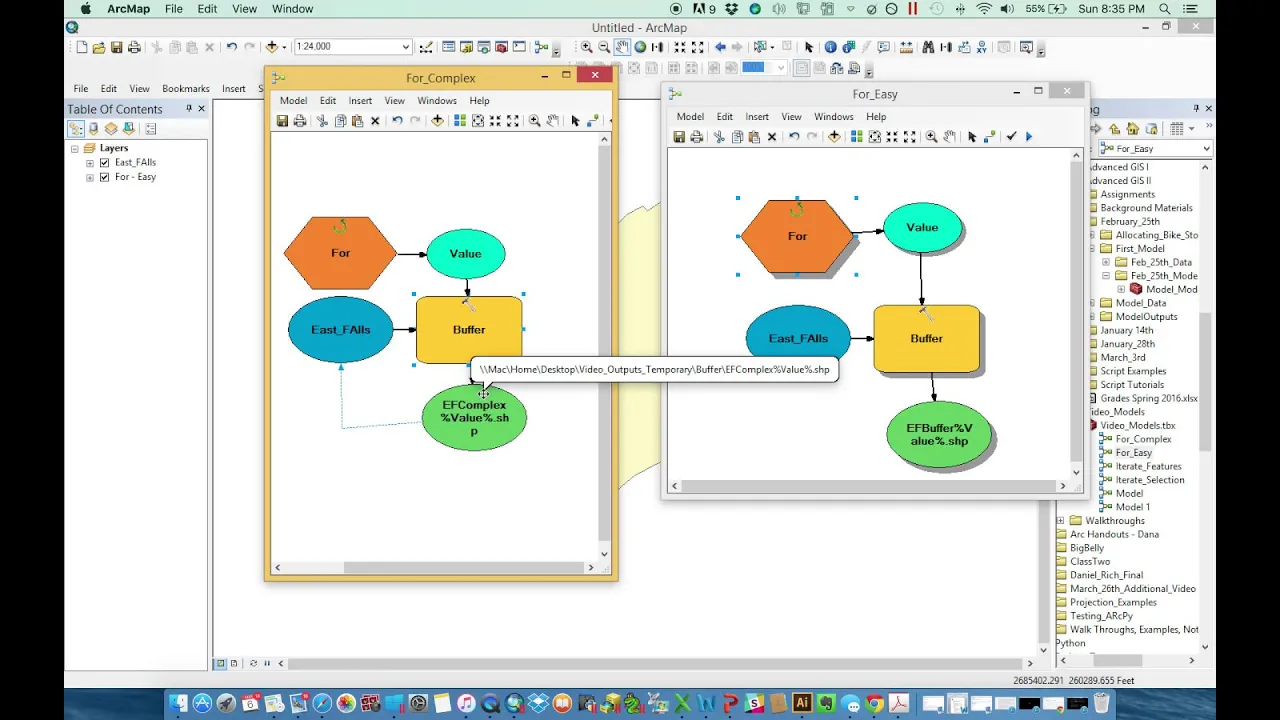1280x720 pixels.
Task: Click Cut scissors icon in For_Complex toolbar
Action: [322, 121]
